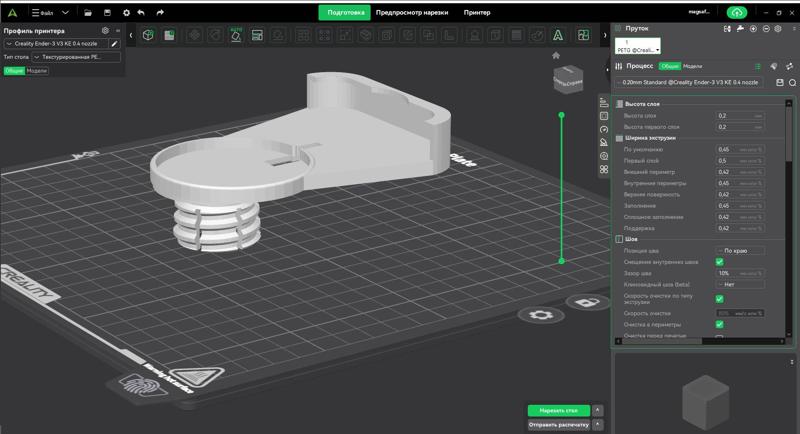Screen dimensions: 800x434
Task: Edit printer preset with pencil icon
Action: [x=114, y=44]
